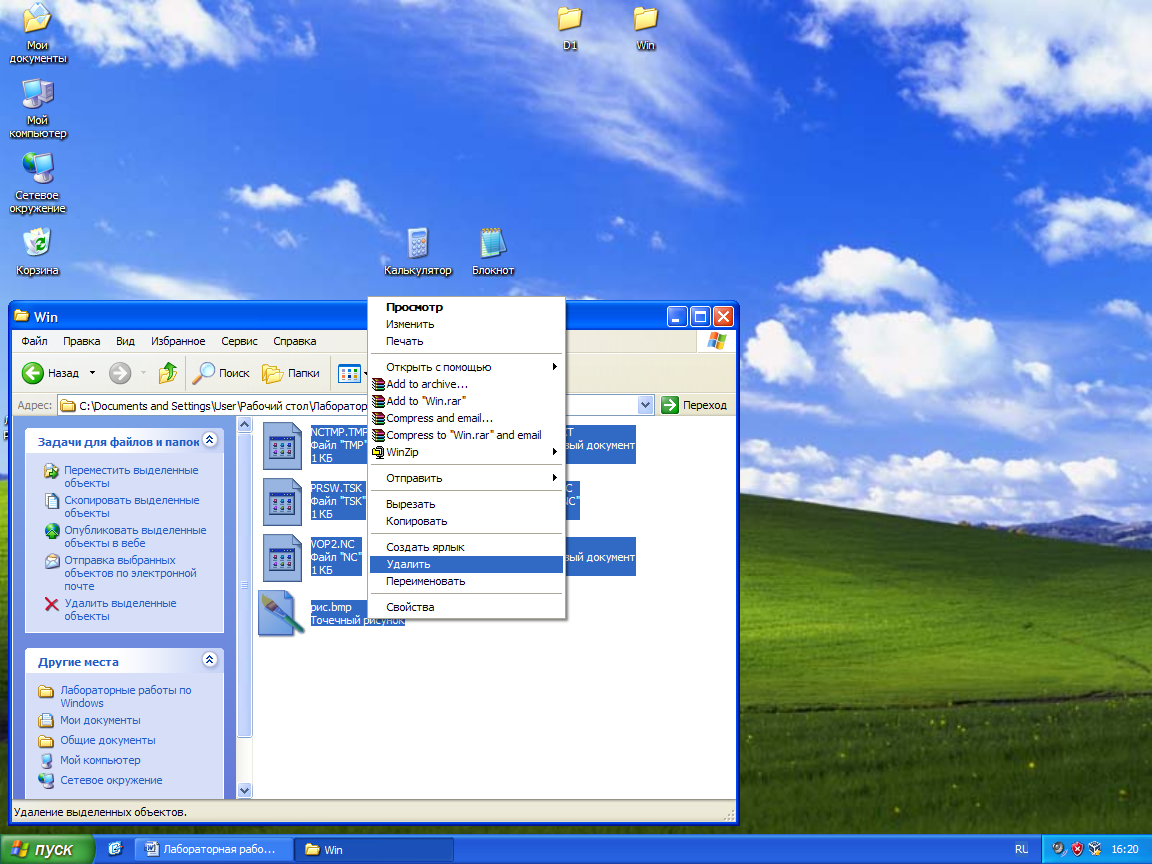Image resolution: width=1152 pixels, height=864 pixels.
Task: Click the Forward arrow toolbar button
Action: click(x=120, y=373)
